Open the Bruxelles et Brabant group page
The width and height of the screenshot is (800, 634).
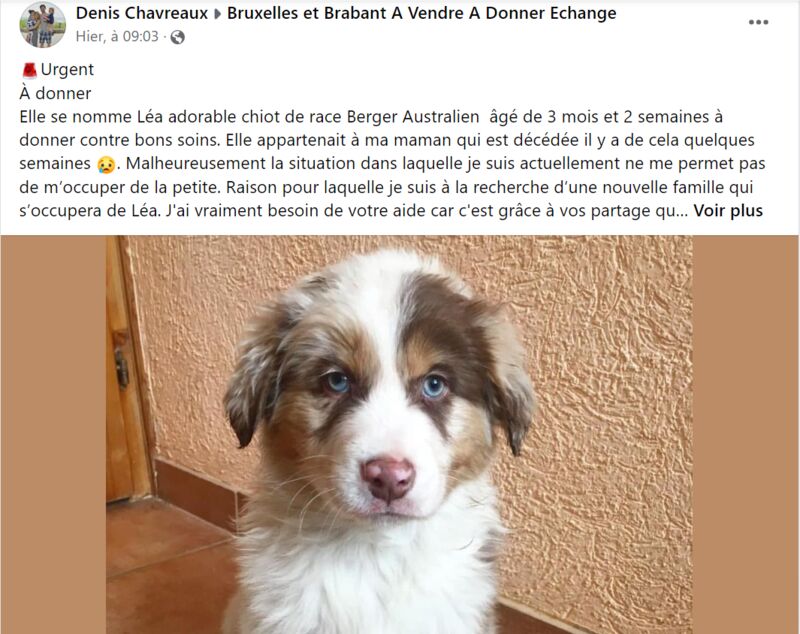point(421,13)
